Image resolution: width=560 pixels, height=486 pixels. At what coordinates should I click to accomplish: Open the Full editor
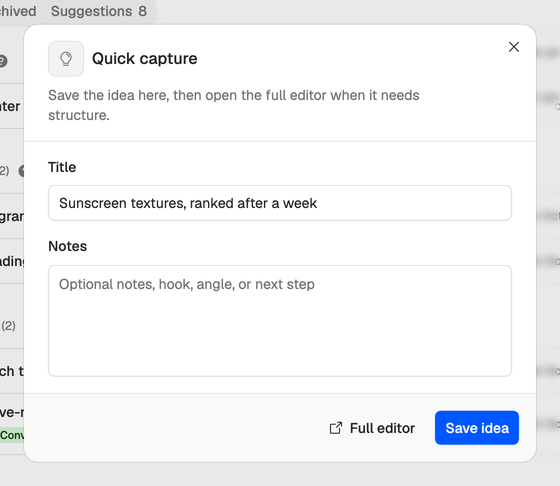372,428
